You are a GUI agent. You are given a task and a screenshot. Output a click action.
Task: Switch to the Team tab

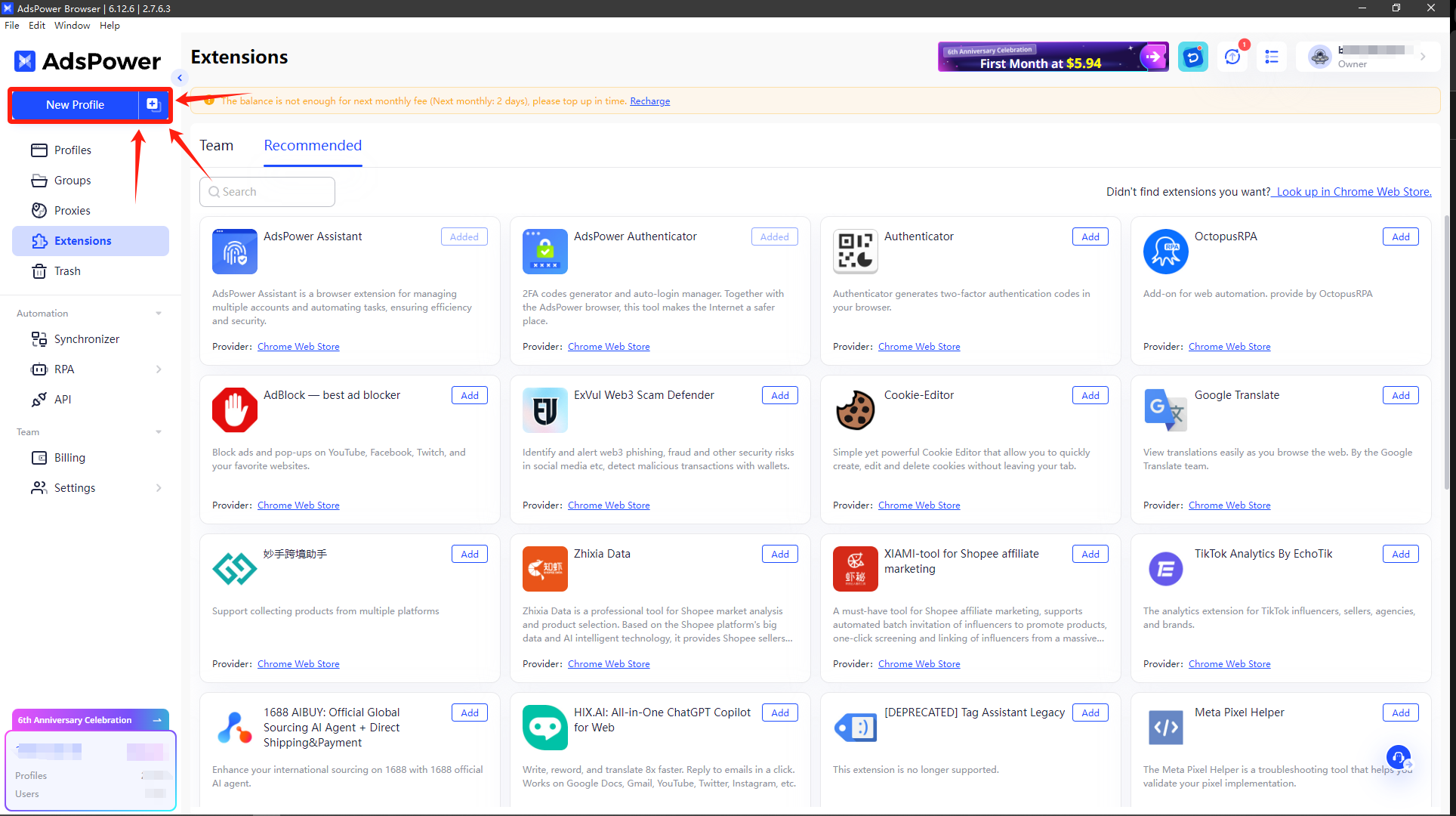click(216, 146)
